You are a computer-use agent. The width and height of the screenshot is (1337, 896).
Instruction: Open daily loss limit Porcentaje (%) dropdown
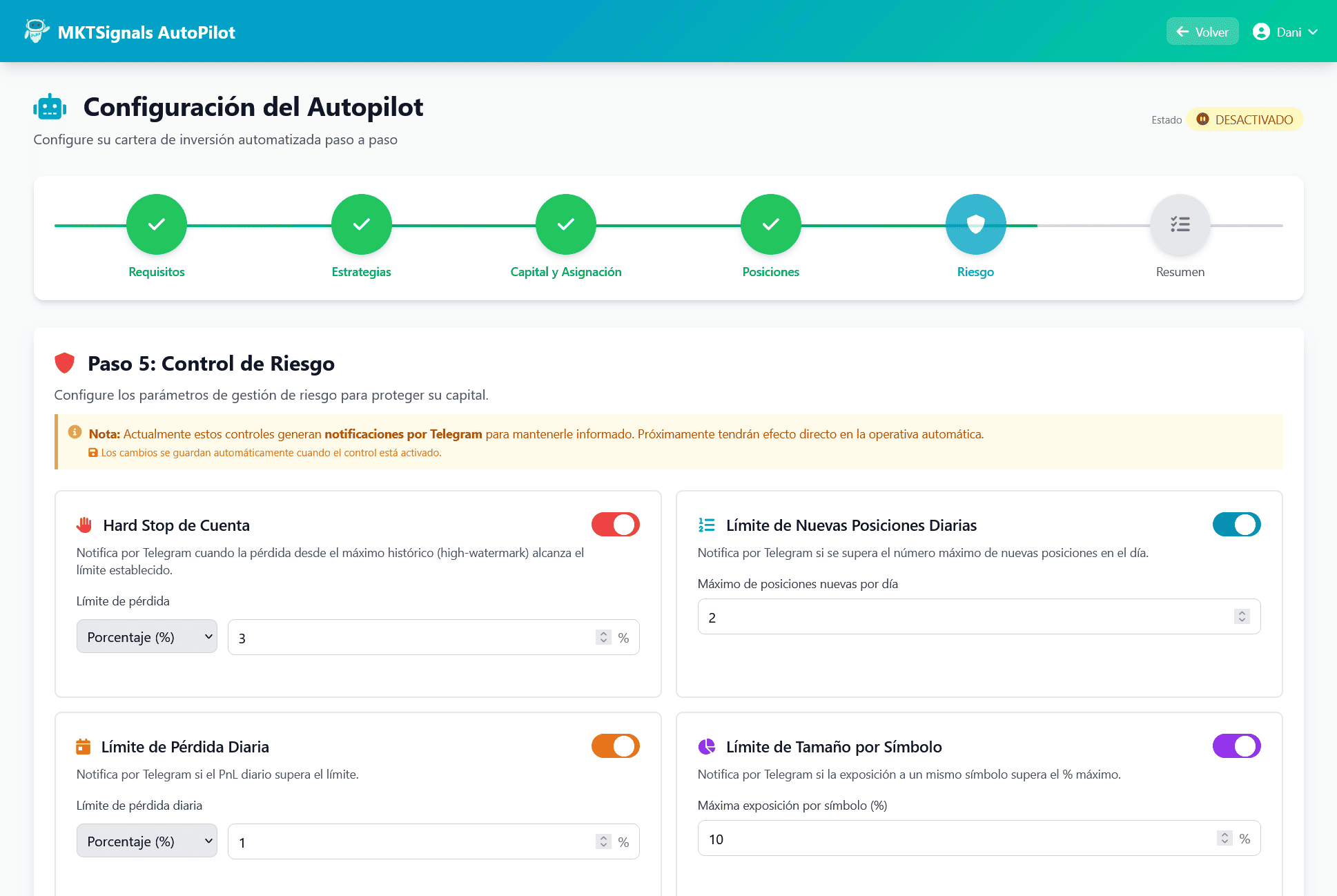tap(147, 841)
